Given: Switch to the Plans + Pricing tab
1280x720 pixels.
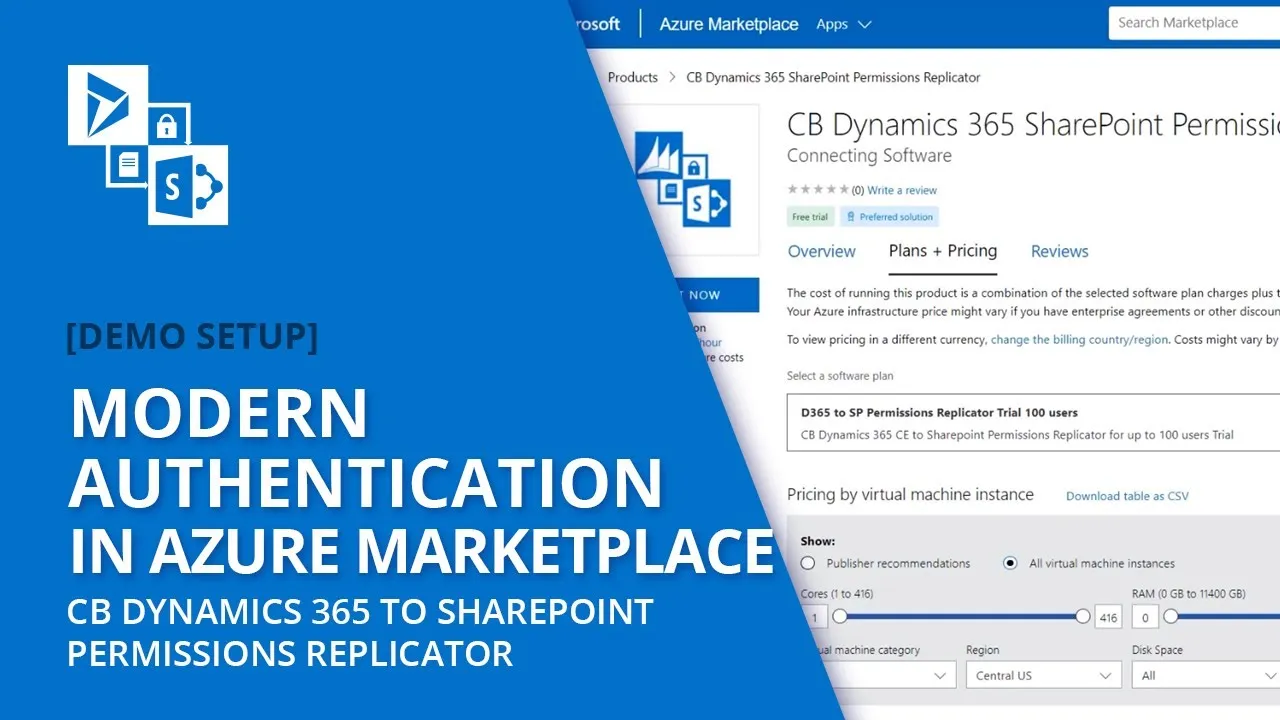Looking at the screenshot, I should 943,251.
